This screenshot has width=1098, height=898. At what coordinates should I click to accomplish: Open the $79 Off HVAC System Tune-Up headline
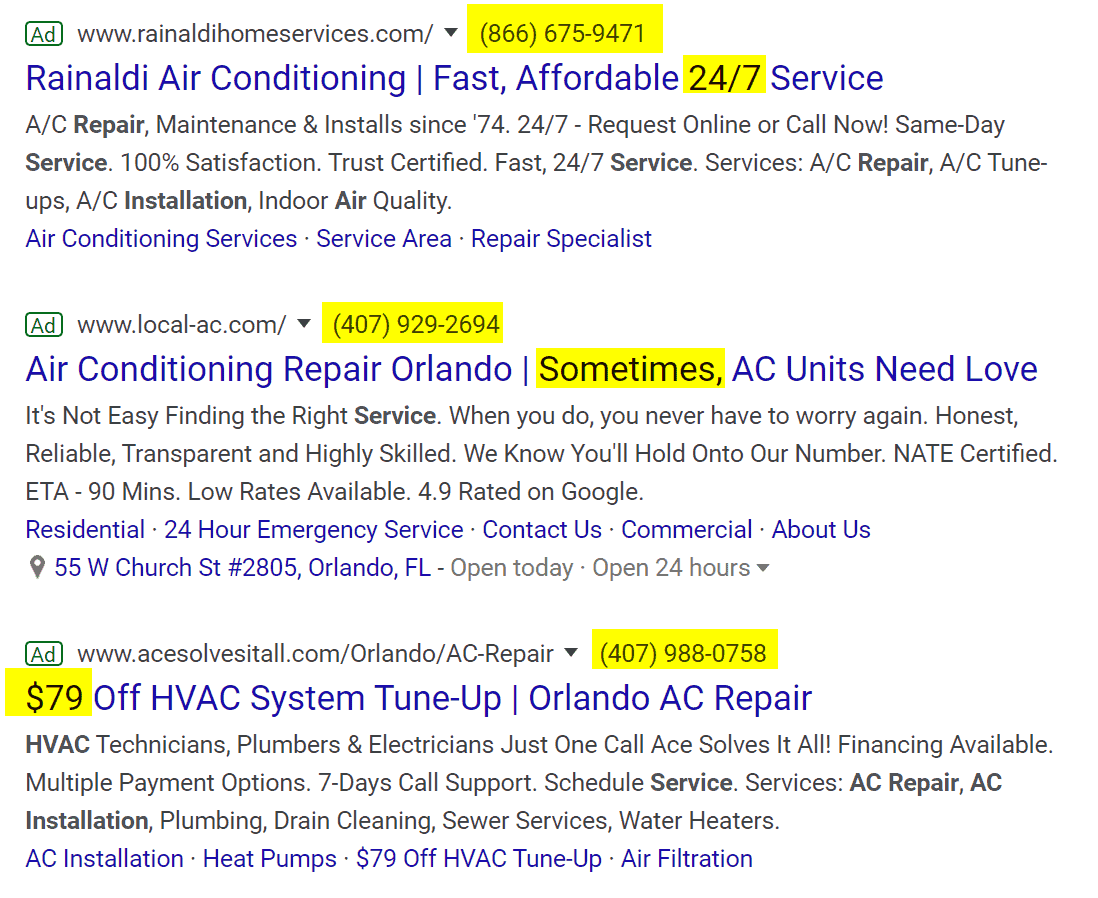pyautogui.click(x=419, y=698)
